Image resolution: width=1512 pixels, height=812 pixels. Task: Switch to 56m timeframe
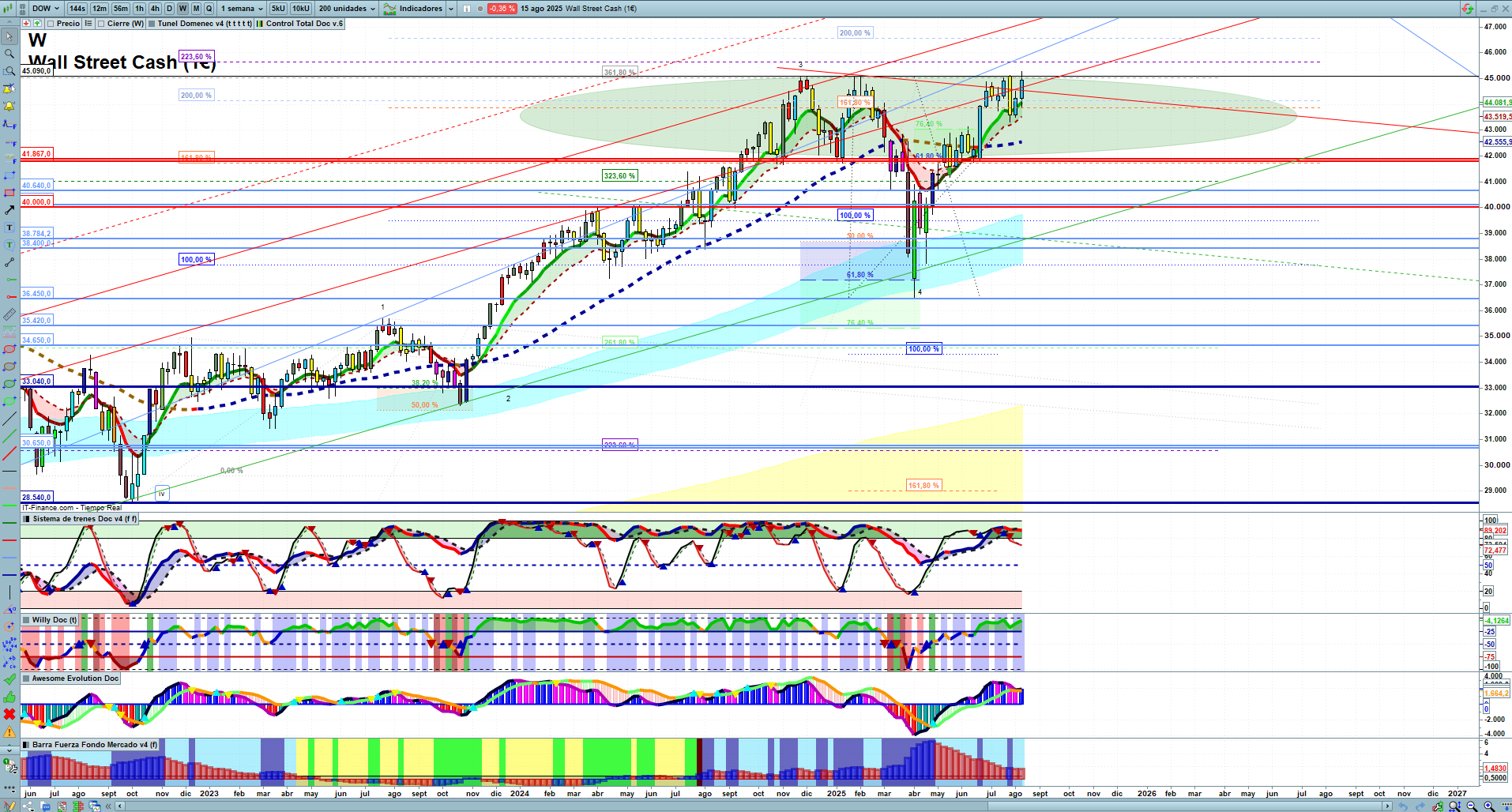pyautogui.click(x=120, y=9)
